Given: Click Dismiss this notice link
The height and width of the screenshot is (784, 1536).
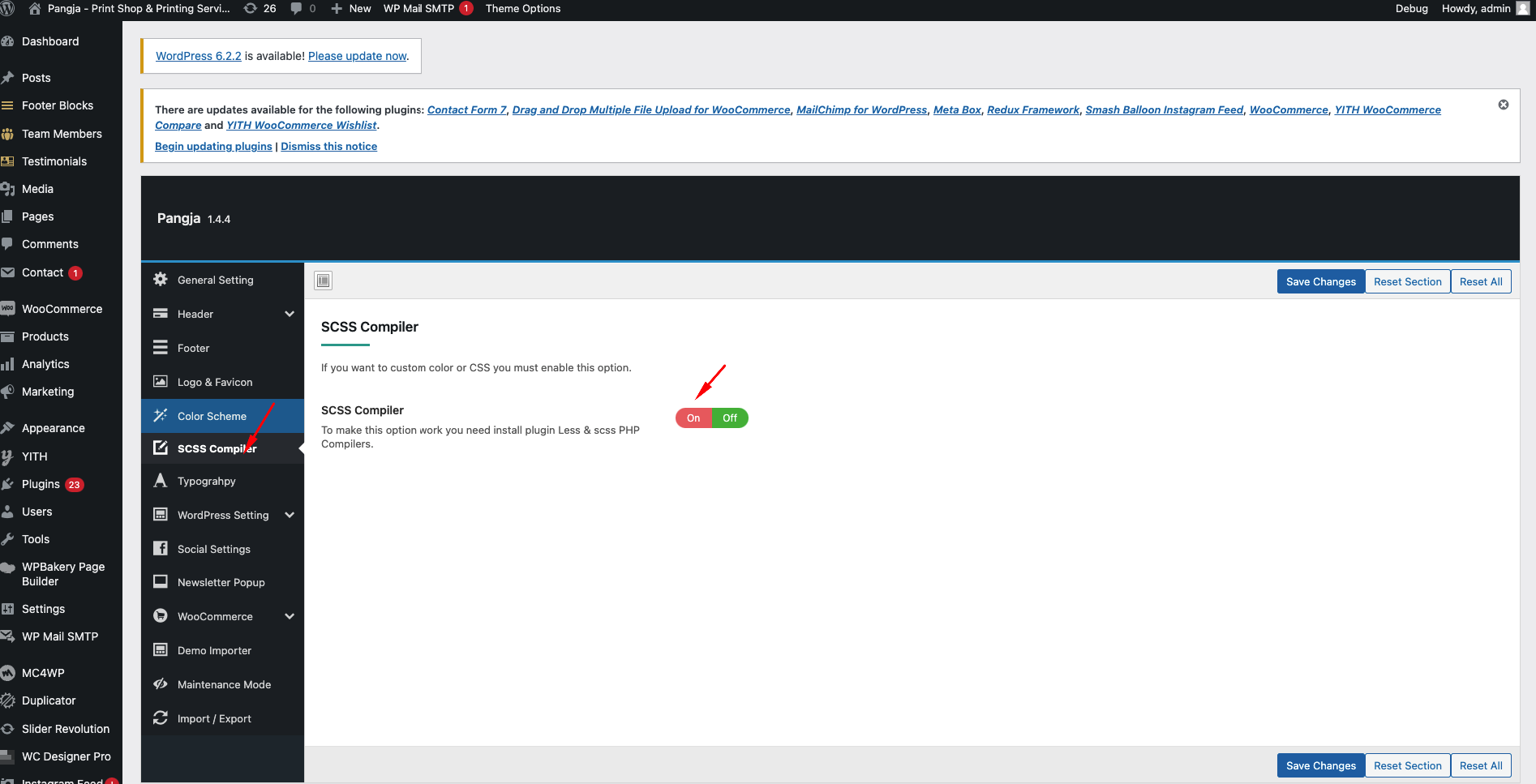Looking at the screenshot, I should (328, 146).
